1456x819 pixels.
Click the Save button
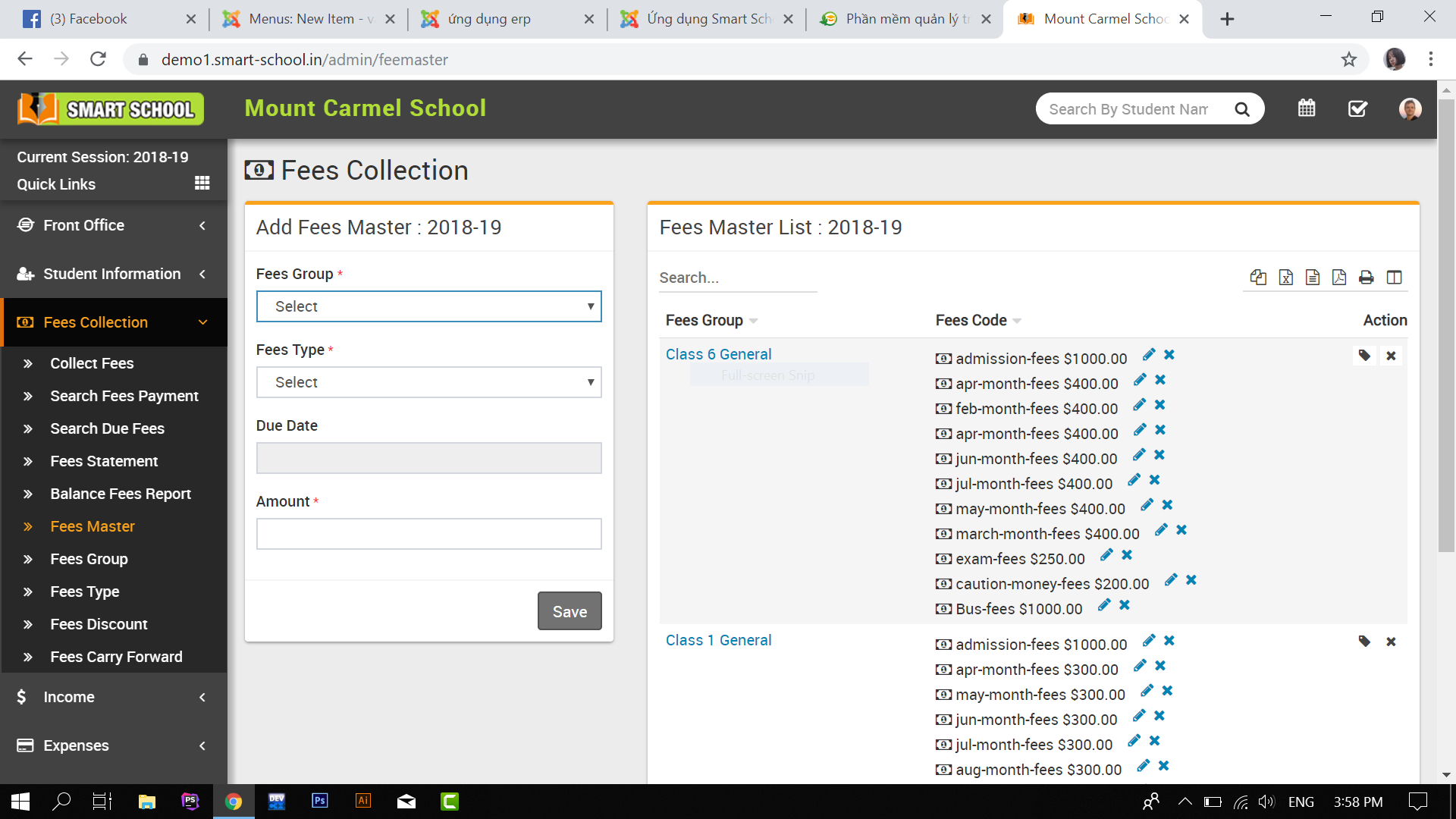click(570, 611)
